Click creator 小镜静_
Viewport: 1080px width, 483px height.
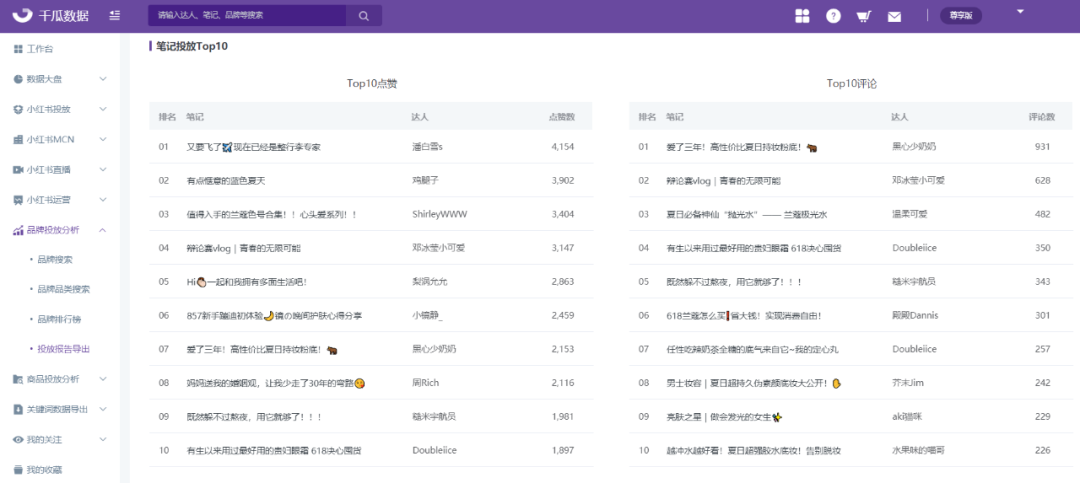point(428,316)
